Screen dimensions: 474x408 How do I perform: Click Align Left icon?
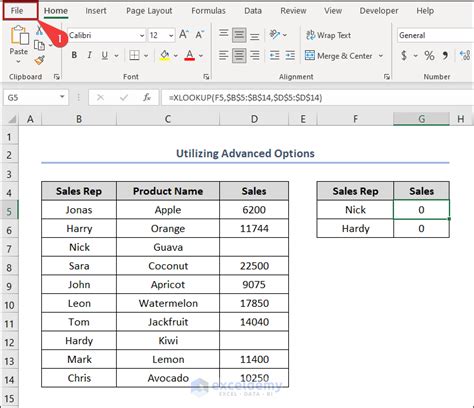(x=223, y=55)
